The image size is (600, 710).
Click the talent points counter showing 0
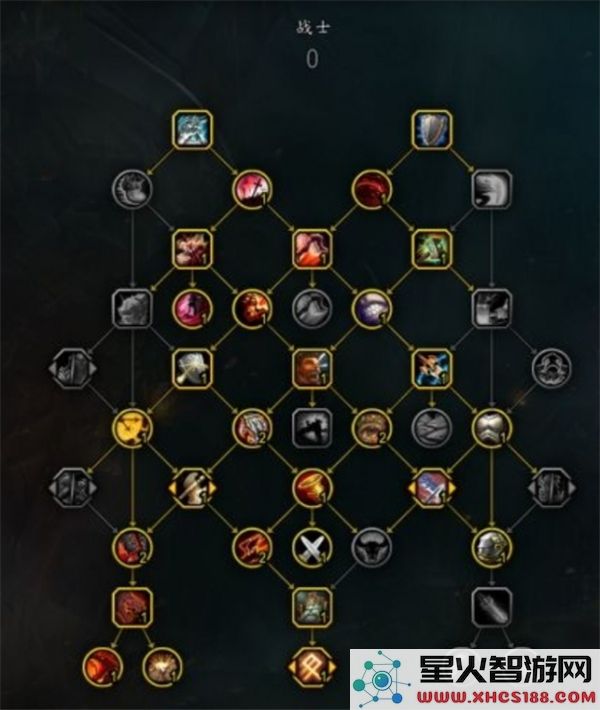(312, 59)
